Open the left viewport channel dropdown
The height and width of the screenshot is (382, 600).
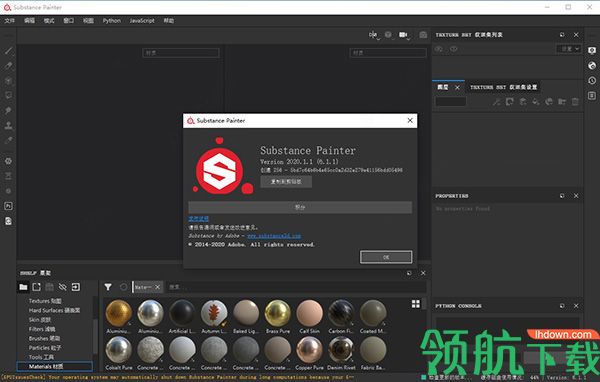pyautogui.click(x=181, y=53)
